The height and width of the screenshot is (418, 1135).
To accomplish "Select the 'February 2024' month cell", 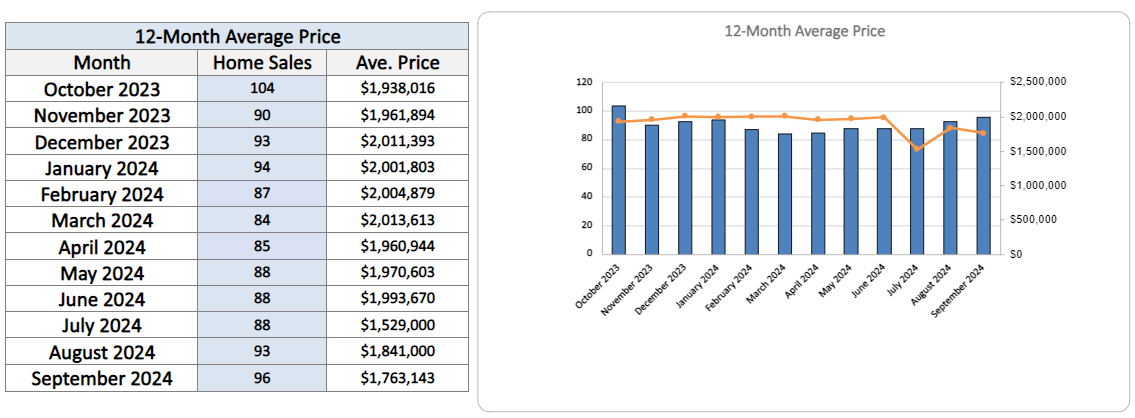I will (102, 194).
